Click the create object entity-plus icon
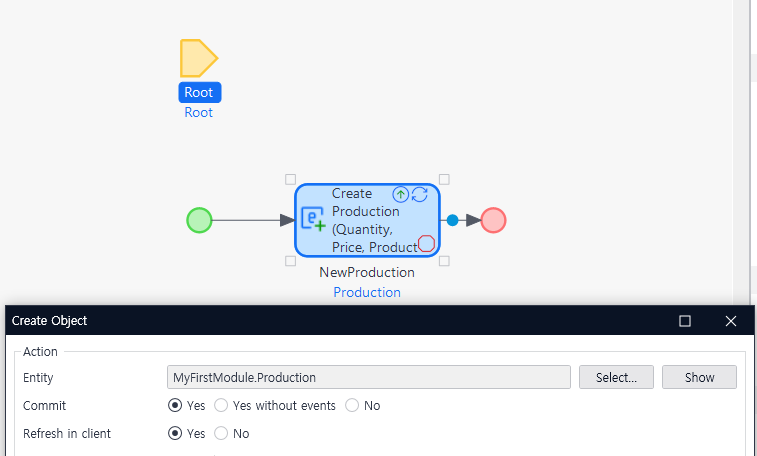The width and height of the screenshot is (757, 456). click(313, 219)
